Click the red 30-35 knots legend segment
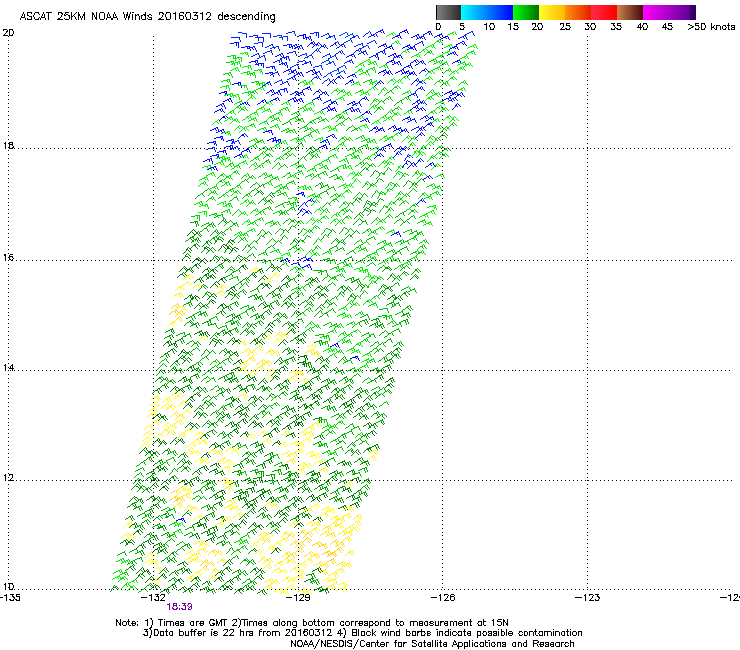 click(604, 12)
